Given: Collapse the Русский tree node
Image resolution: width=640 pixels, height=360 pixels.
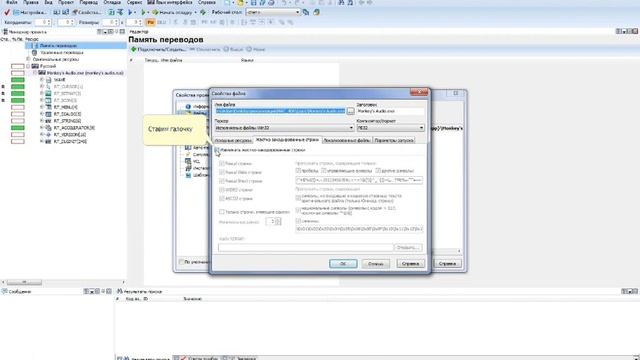Looking at the screenshot, I should click(x=28, y=66).
